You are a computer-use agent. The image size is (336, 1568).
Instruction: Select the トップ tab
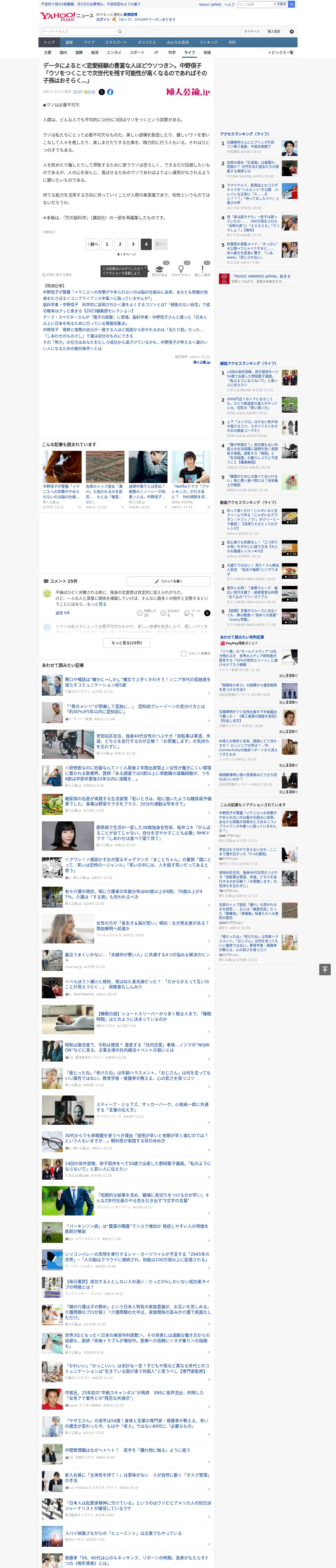tap(49, 43)
